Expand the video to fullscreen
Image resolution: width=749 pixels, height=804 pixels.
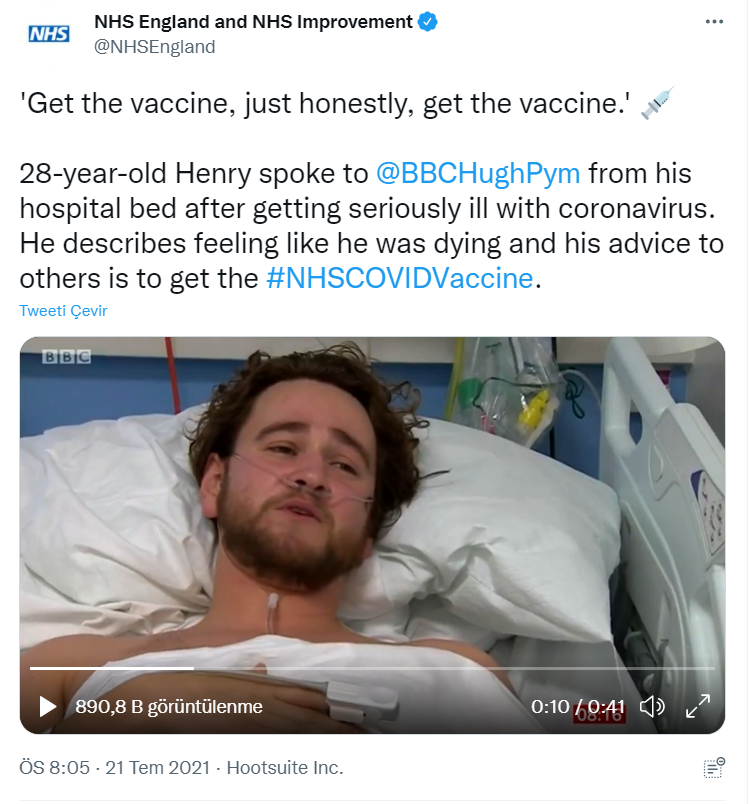697,707
